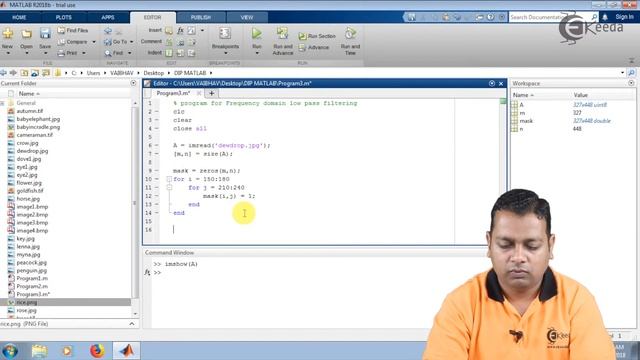Switch to the HOME tab

[19, 18]
